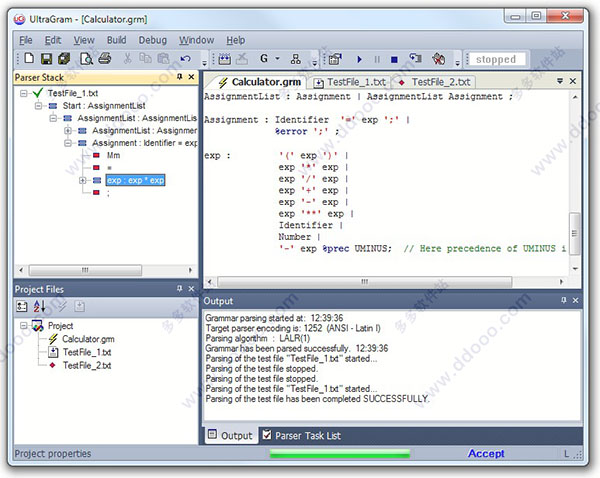
Task: Click the Save All toolbar icon
Action: coord(64,59)
